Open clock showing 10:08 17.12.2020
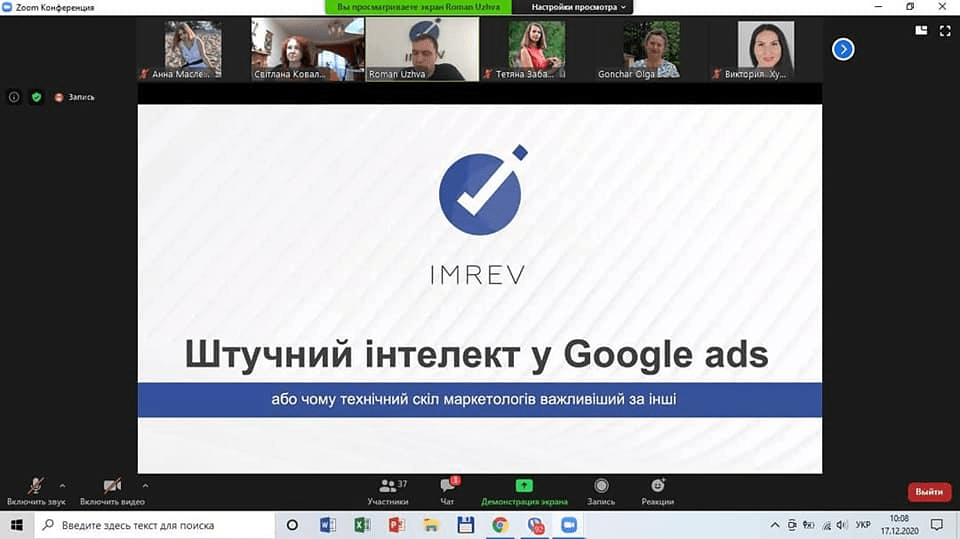The height and width of the screenshot is (539, 960). pyautogui.click(x=899, y=525)
